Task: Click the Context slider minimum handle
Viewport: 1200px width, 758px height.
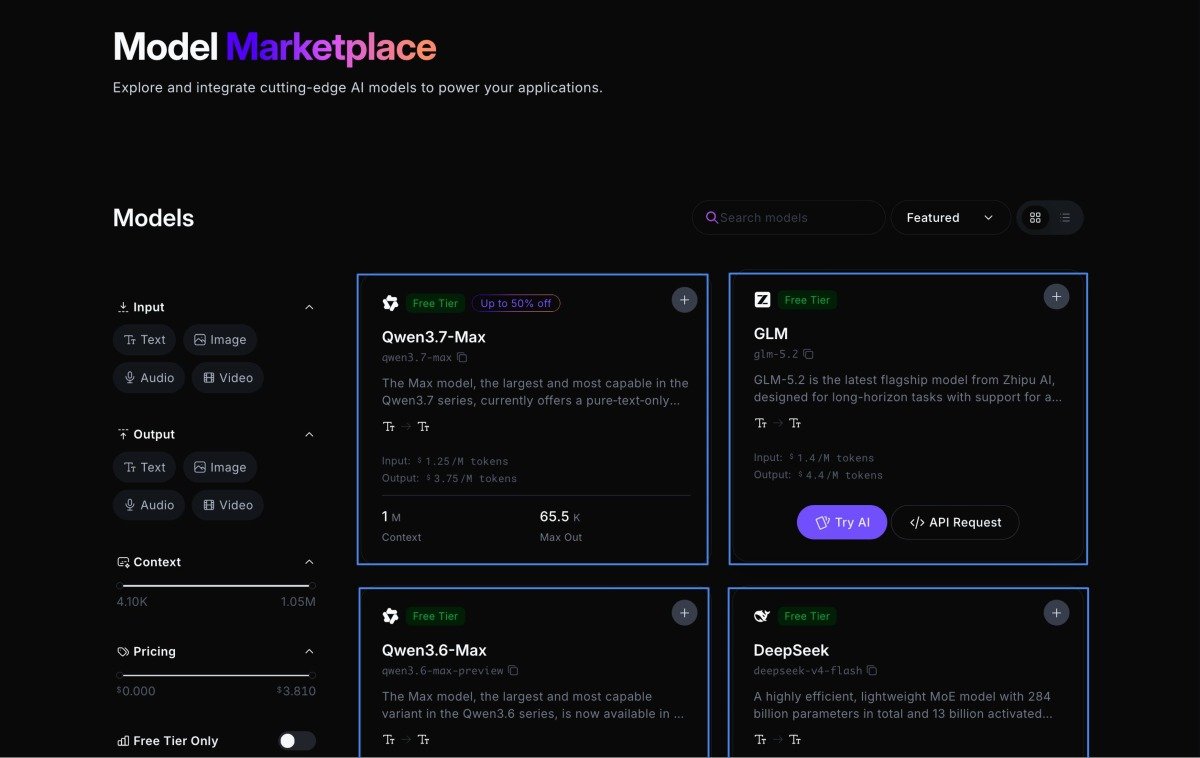Action: (120, 585)
